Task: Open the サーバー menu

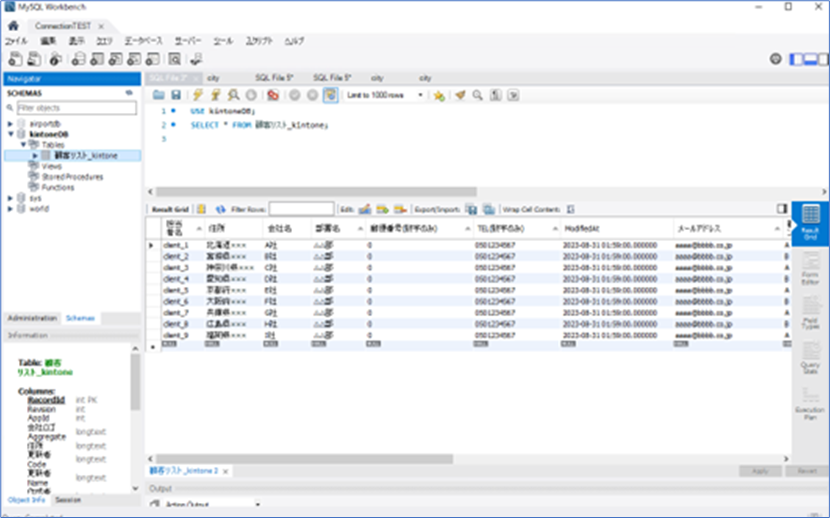Action: pyautogui.click(x=188, y=41)
